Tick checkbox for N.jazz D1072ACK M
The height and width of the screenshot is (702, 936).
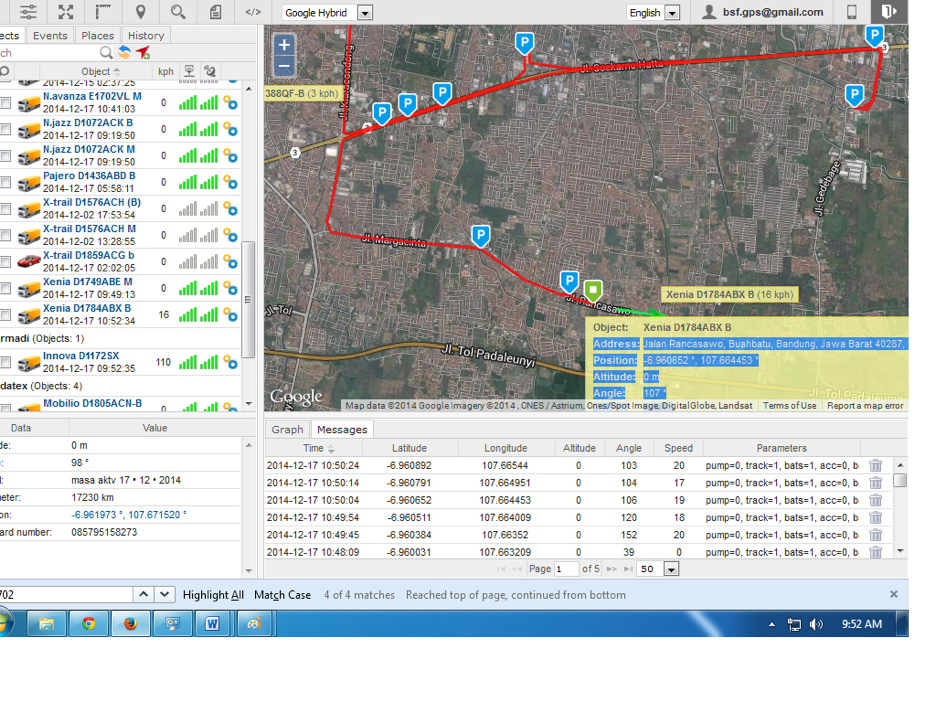point(5,156)
